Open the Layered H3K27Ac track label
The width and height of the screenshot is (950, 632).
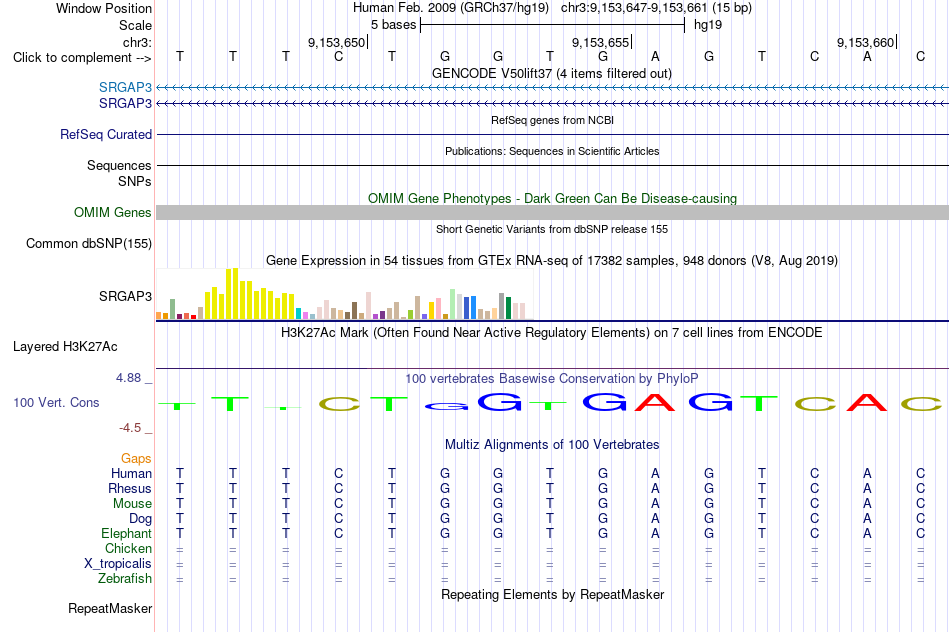pyautogui.click(x=65, y=347)
